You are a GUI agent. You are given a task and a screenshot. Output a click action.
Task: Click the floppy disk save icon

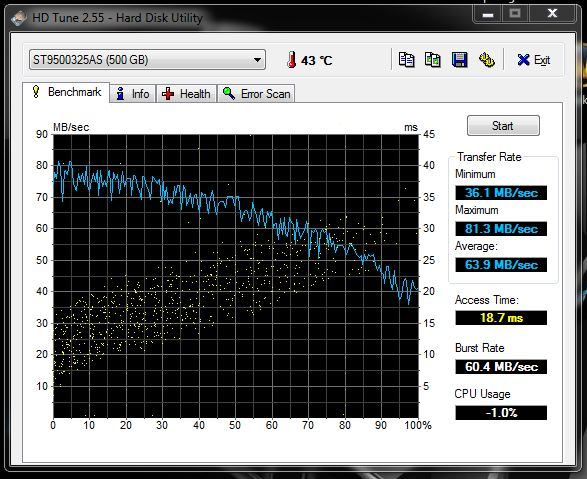459,60
